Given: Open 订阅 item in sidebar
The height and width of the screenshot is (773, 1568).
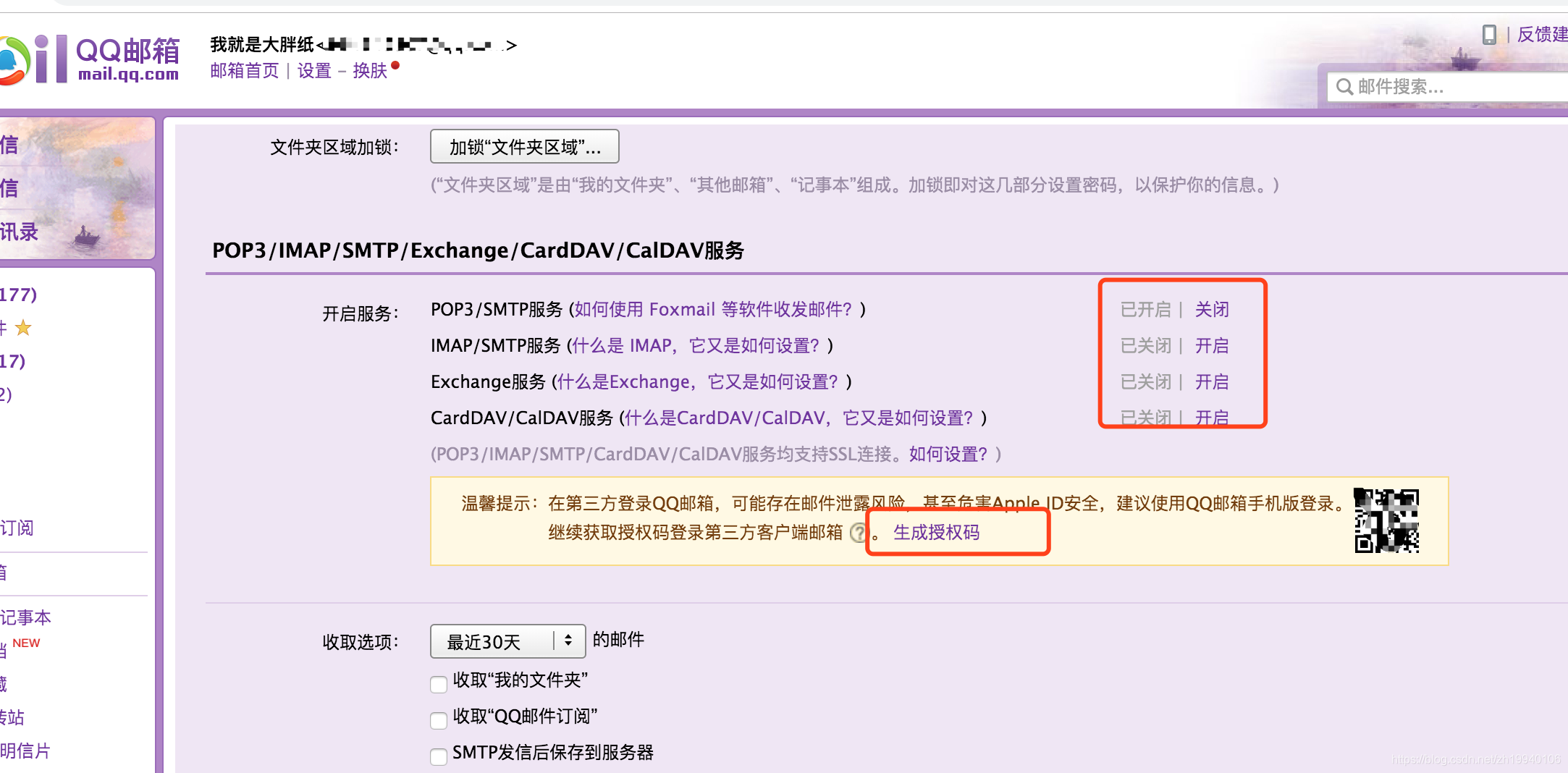Looking at the screenshot, I should [x=17, y=528].
